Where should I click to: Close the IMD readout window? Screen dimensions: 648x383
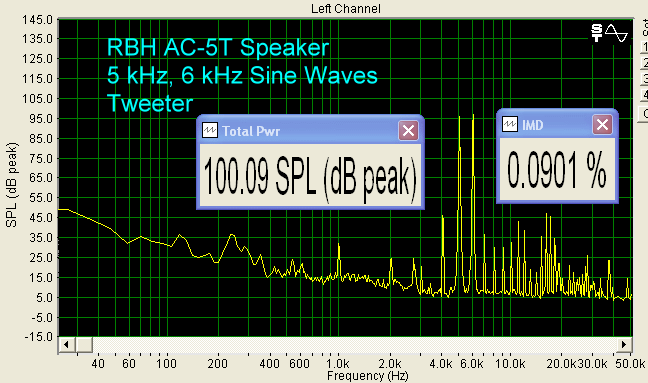tap(602, 124)
